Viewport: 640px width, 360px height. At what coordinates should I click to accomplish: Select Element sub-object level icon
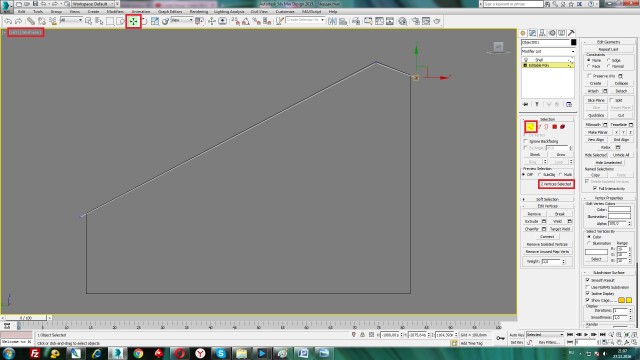coord(562,127)
